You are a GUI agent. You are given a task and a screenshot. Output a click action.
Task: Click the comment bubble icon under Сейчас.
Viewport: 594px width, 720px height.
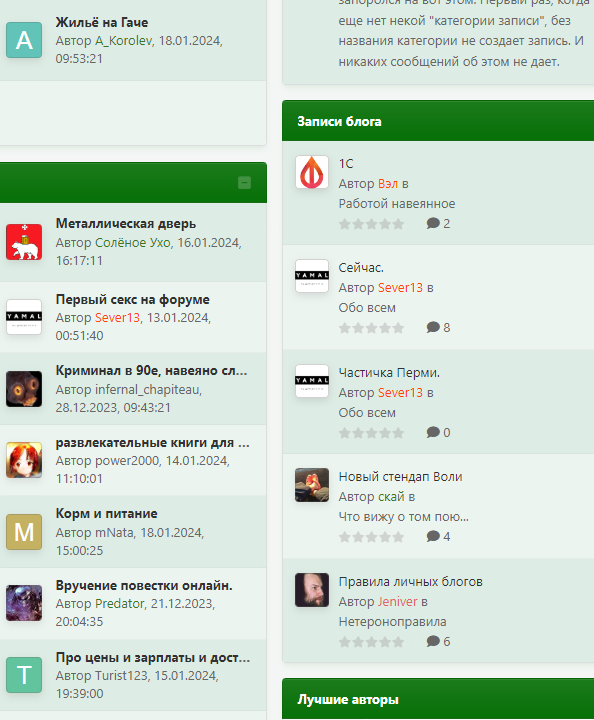coord(433,327)
